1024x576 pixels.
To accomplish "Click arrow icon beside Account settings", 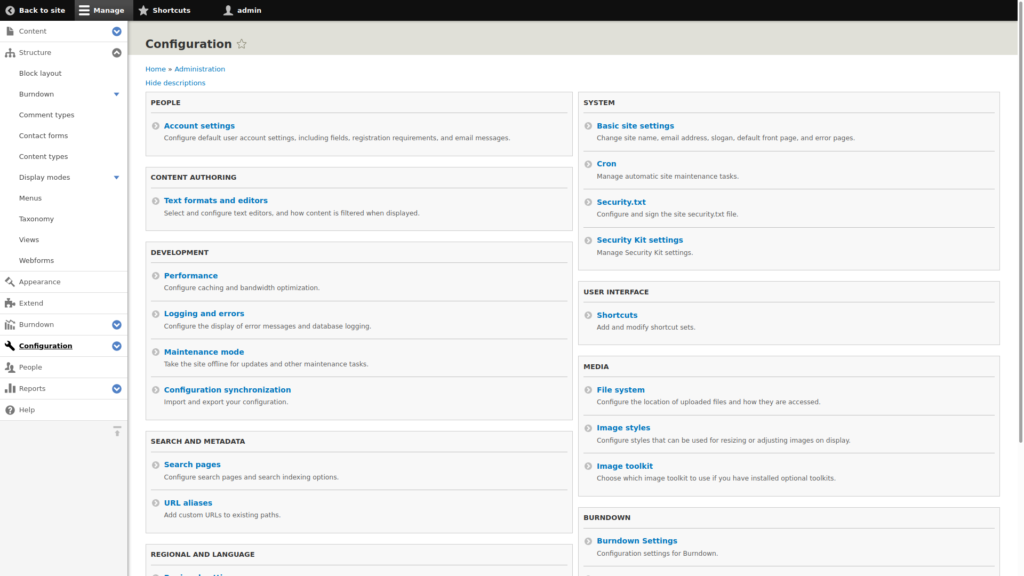I will 155,126.
